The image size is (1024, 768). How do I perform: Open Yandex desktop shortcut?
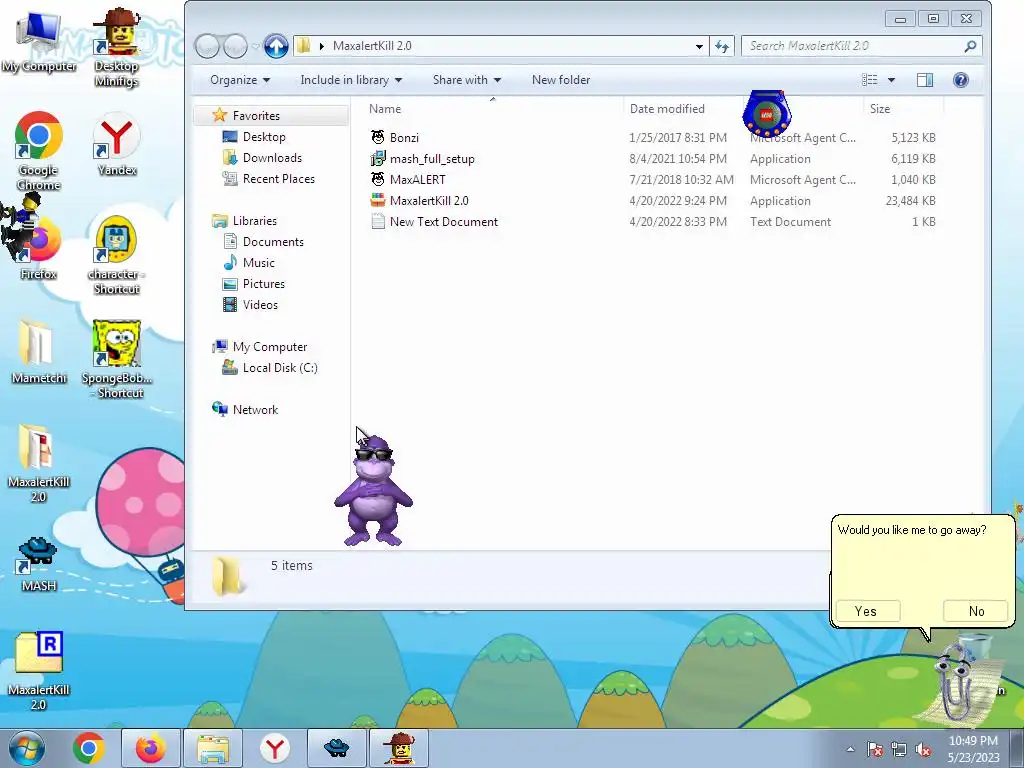pos(116,144)
